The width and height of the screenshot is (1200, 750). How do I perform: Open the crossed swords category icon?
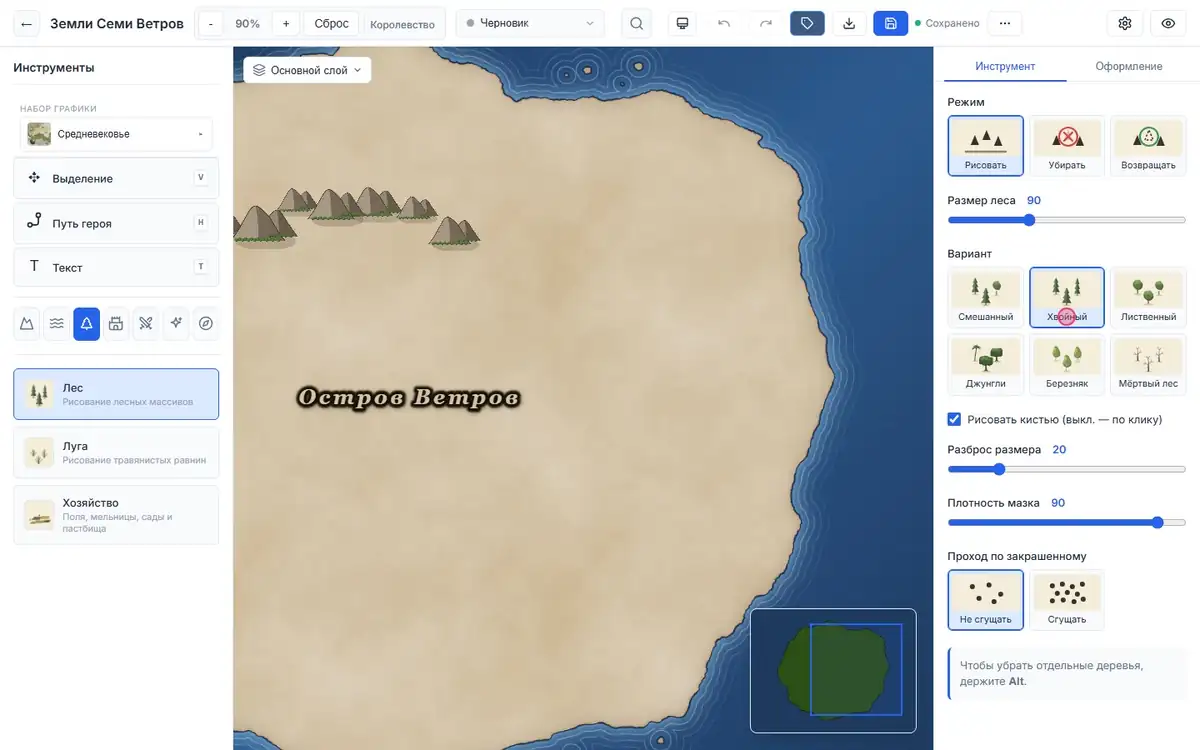point(146,323)
